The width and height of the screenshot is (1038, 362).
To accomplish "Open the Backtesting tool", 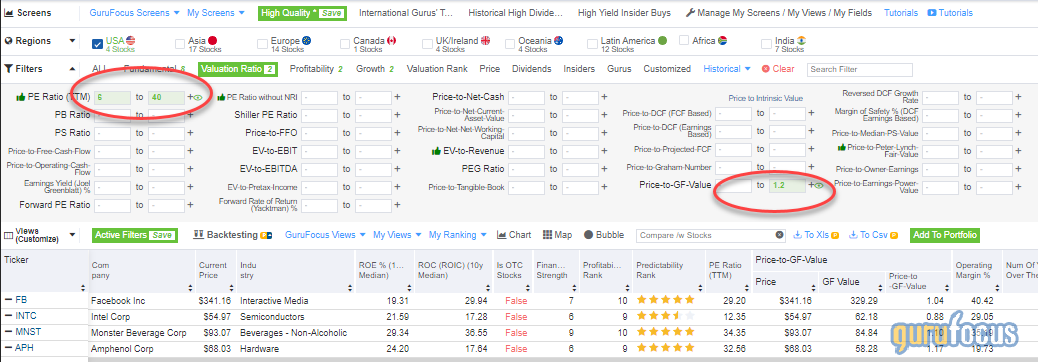I will point(232,235).
